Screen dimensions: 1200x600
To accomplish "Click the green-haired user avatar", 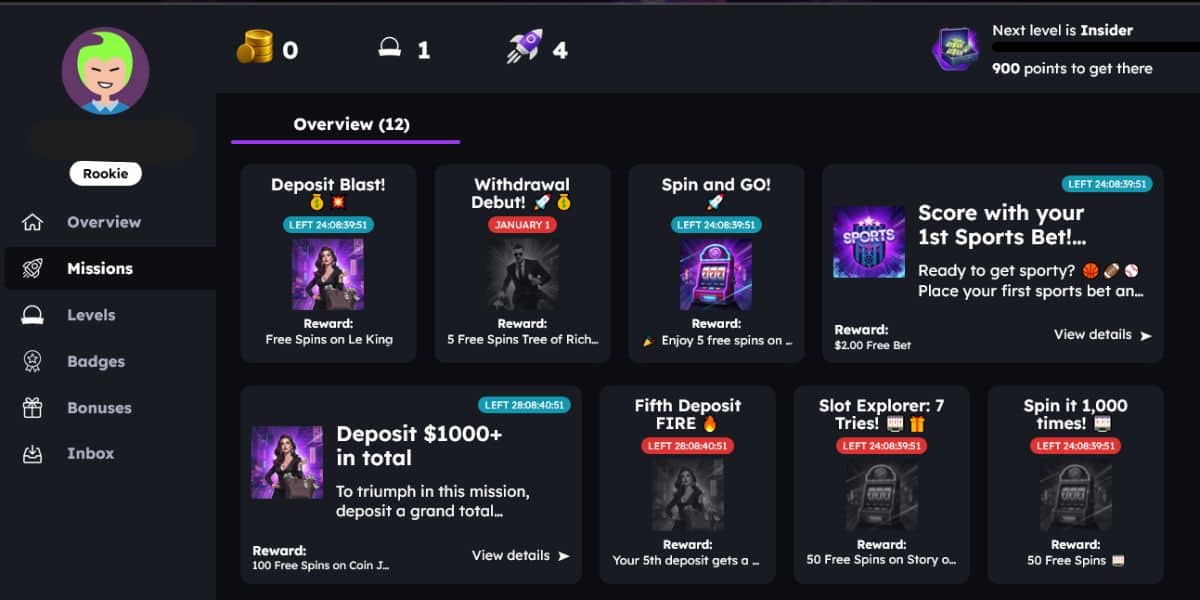I will [105, 70].
